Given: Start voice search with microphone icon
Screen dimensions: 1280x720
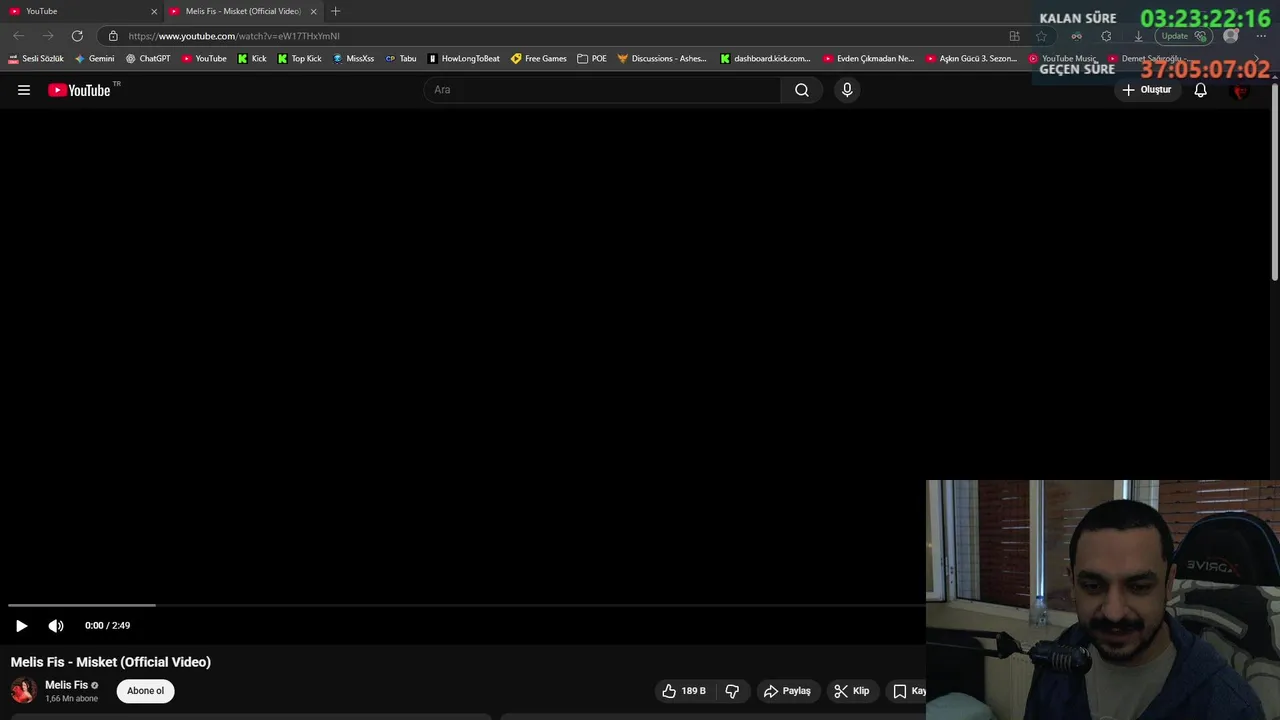Looking at the screenshot, I should (847, 90).
